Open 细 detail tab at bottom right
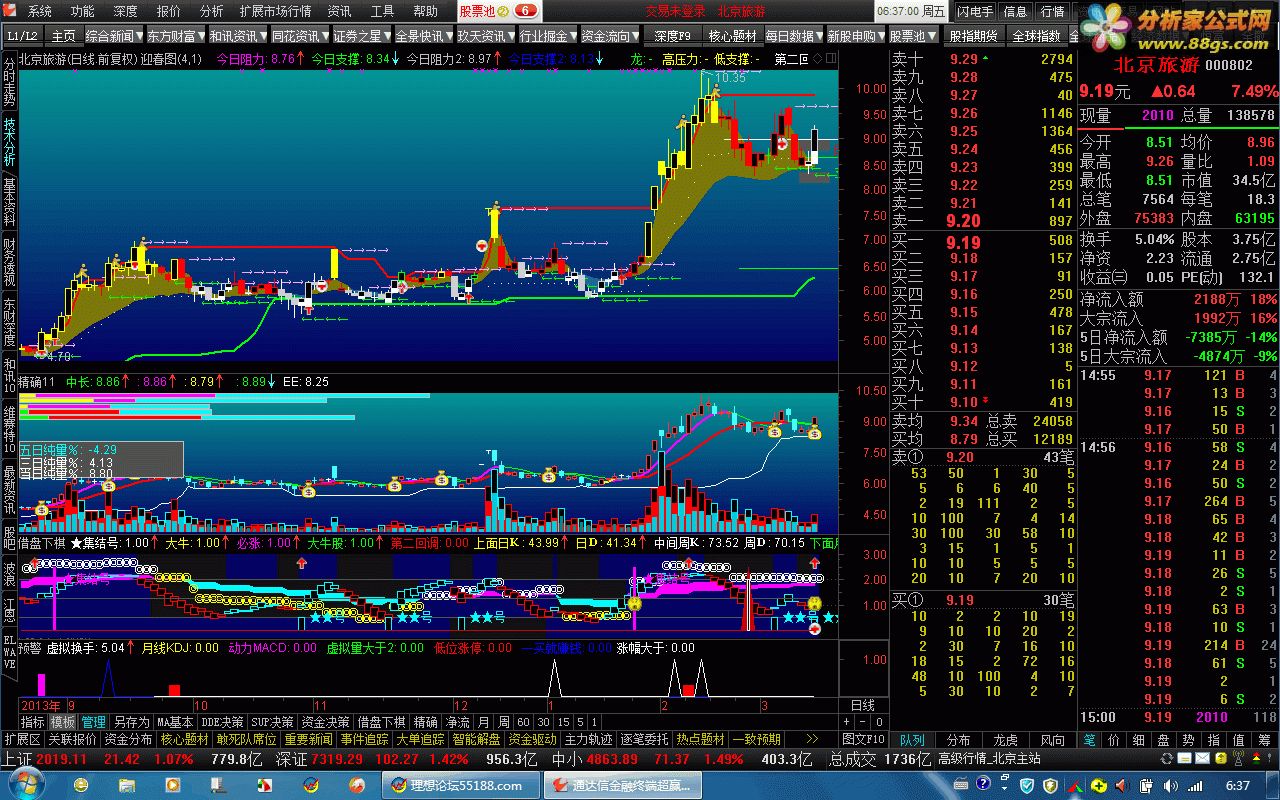The image size is (1280, 800). tap(1138, 740)
